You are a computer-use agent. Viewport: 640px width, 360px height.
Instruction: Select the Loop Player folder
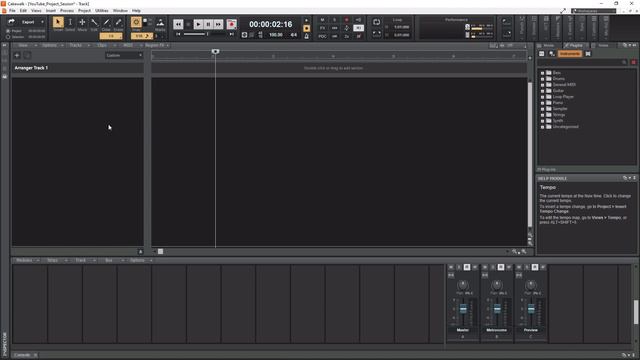point(563,97)
